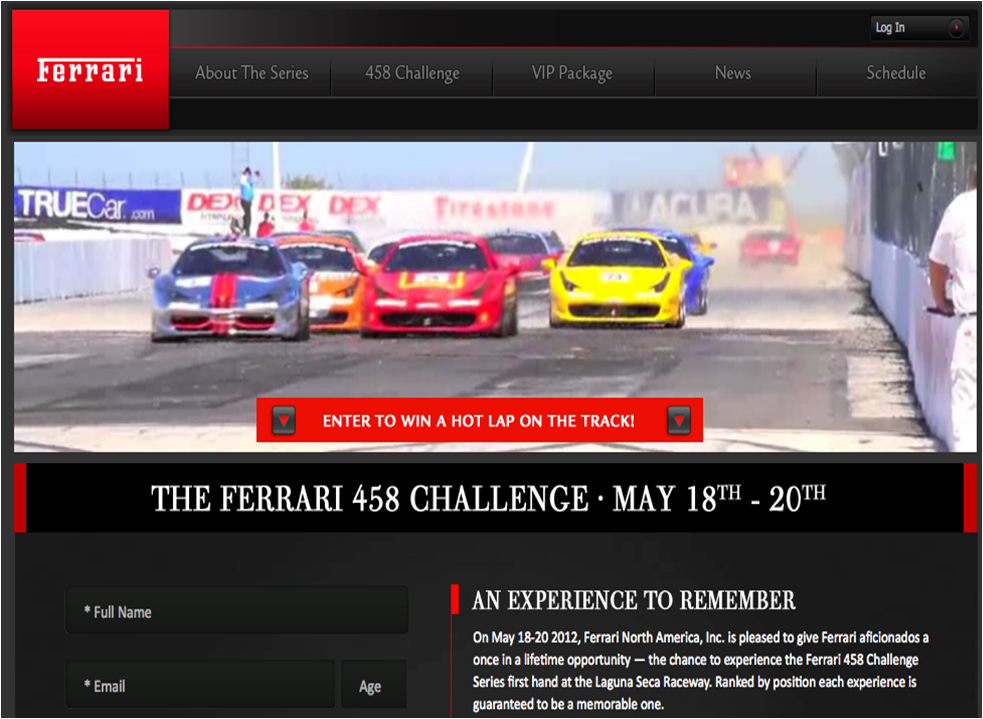Click the silver-blue Ferrari with red stripes
Image resolution: width=983 pixels, height=719 pixels.
pyautogui.click(x=228, y=291)
